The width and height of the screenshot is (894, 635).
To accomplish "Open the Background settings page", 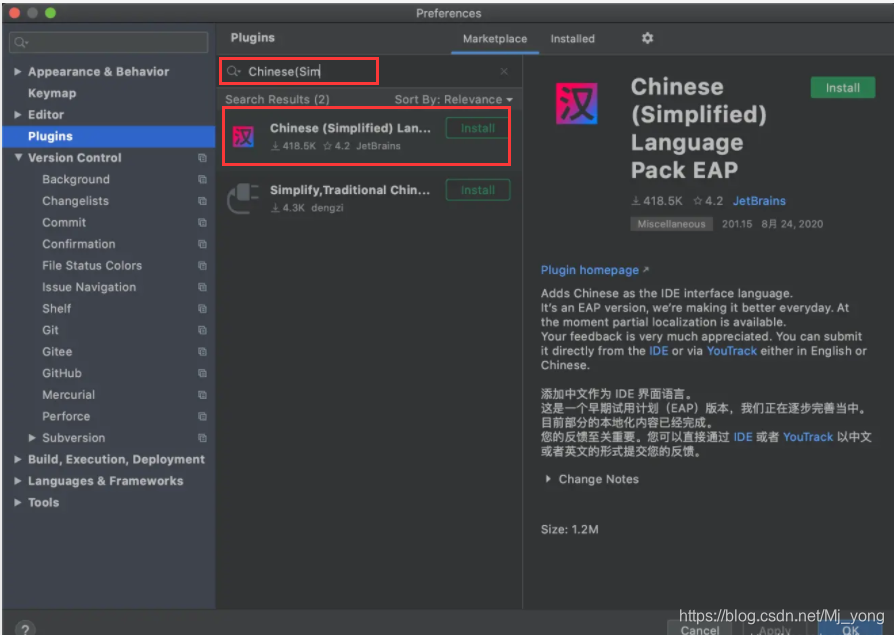I will point(76,180).
